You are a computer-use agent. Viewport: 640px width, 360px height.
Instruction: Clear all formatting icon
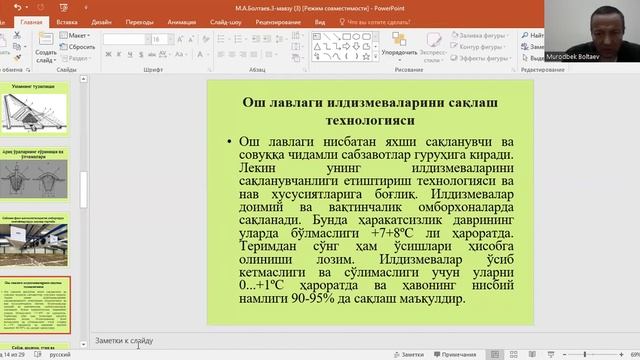point(206,39)
